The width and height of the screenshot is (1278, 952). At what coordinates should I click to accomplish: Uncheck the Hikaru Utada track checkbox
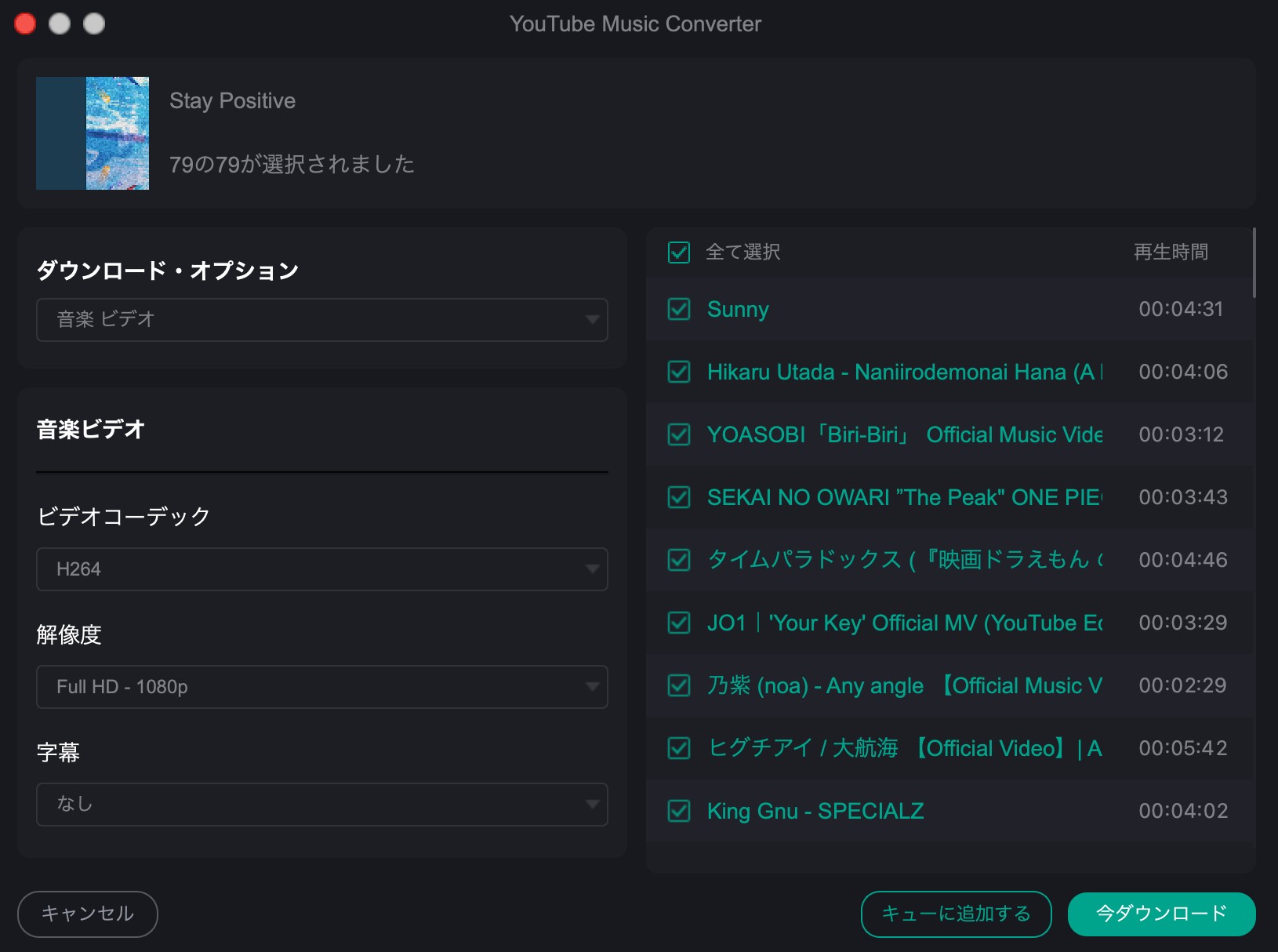[679, 372]
